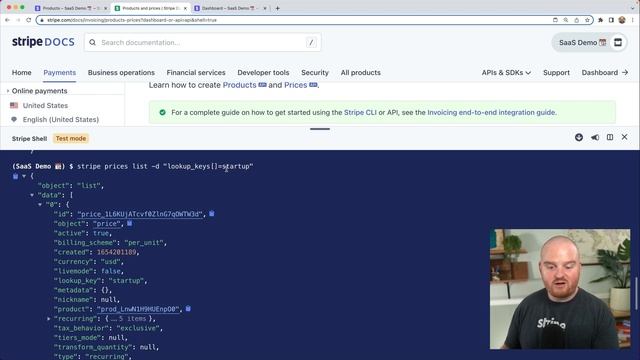Open Developer tools nav item

pos(263,73)
